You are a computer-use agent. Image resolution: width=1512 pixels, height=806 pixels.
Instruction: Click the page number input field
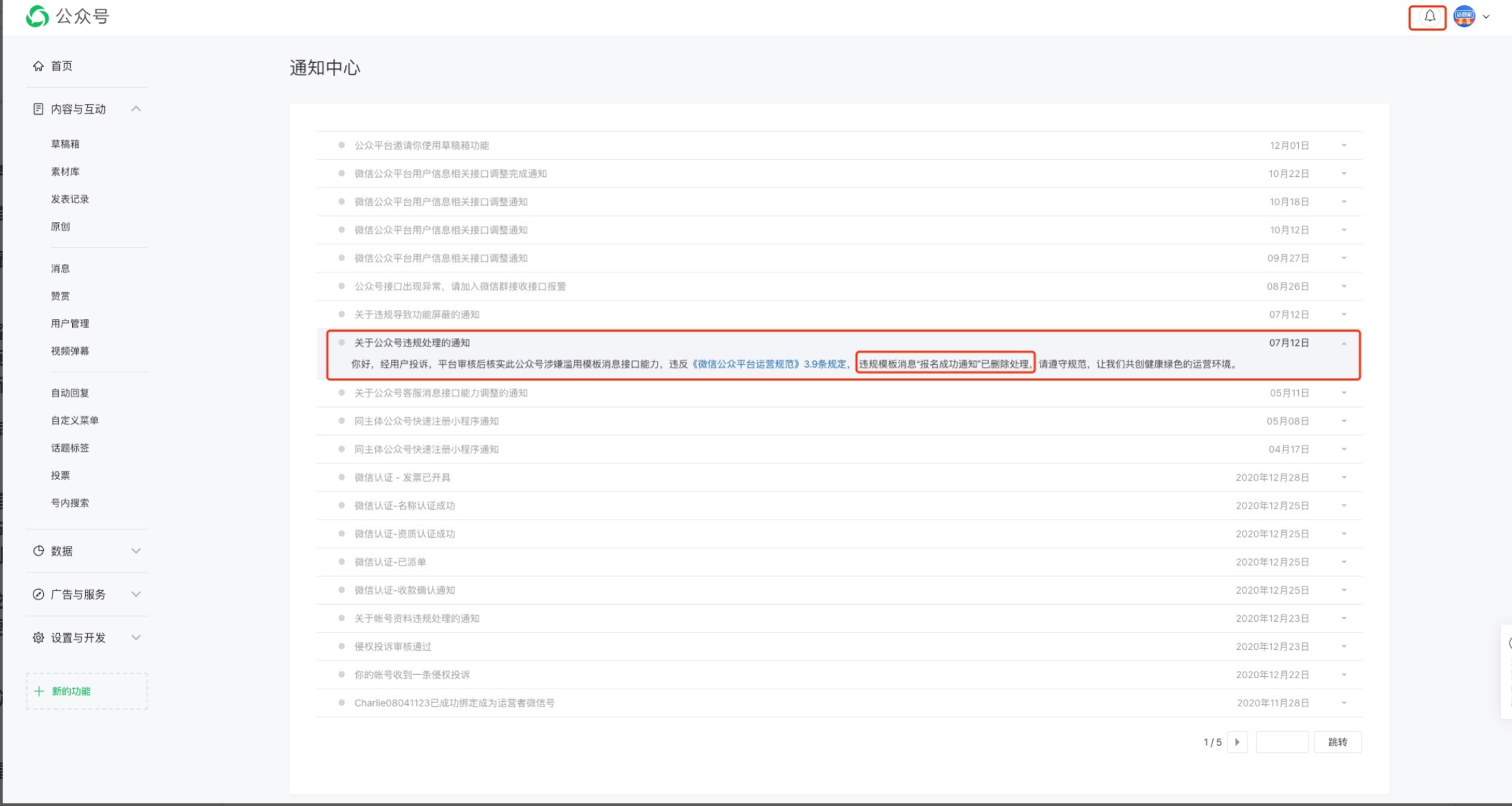1282,742
